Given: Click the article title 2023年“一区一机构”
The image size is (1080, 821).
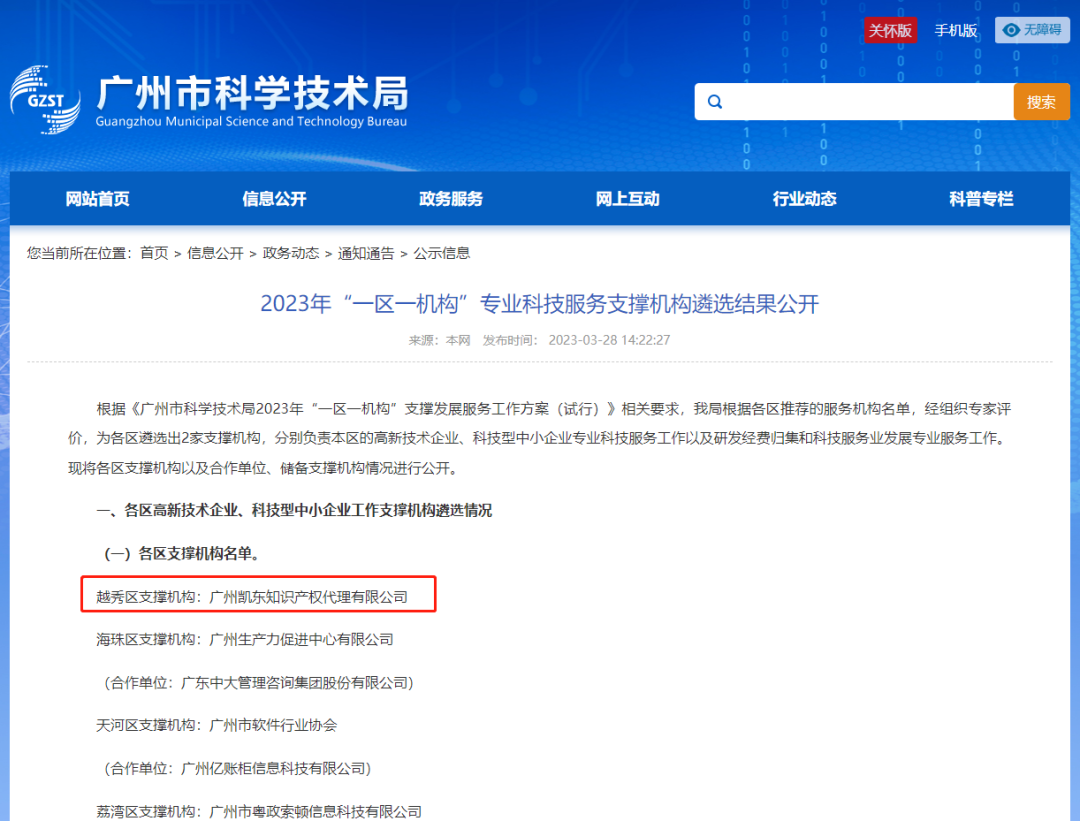Looking at the screenshot, I should coord(539,304).
